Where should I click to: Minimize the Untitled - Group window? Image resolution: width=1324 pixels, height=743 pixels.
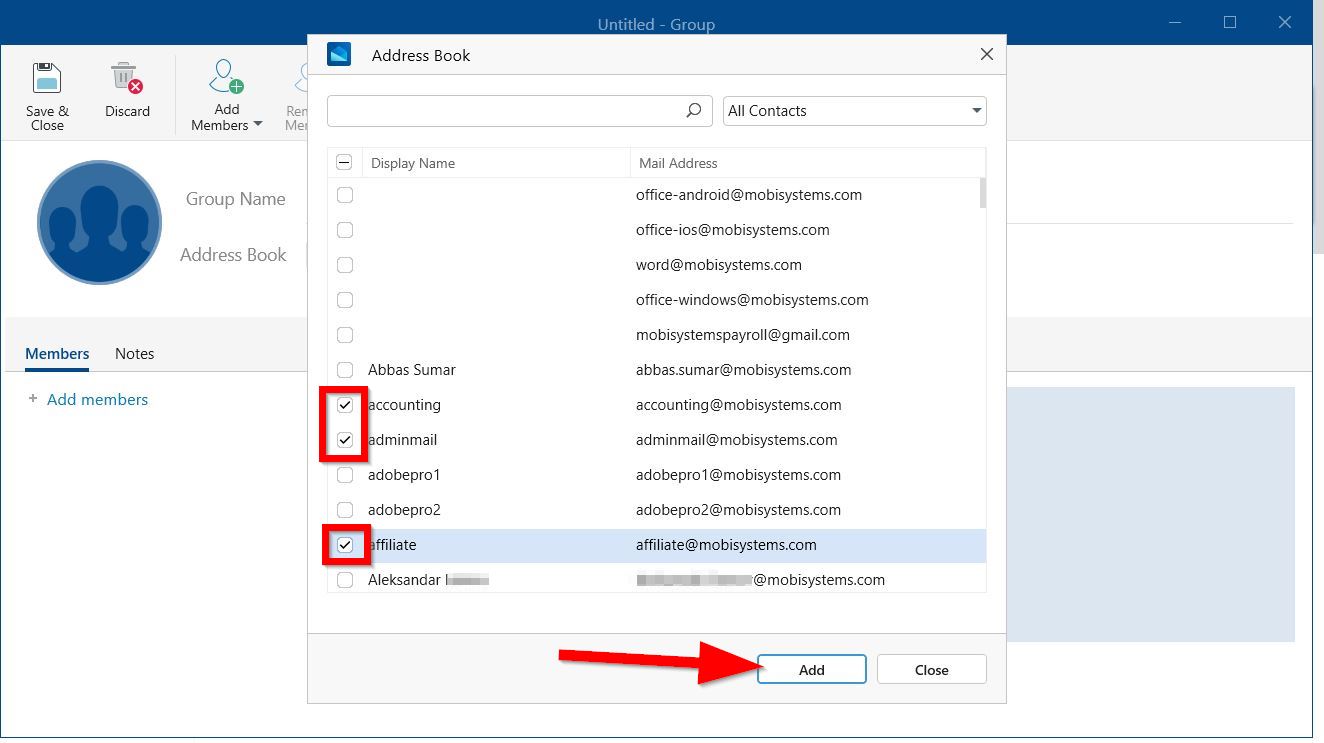tap(1175, 22)
